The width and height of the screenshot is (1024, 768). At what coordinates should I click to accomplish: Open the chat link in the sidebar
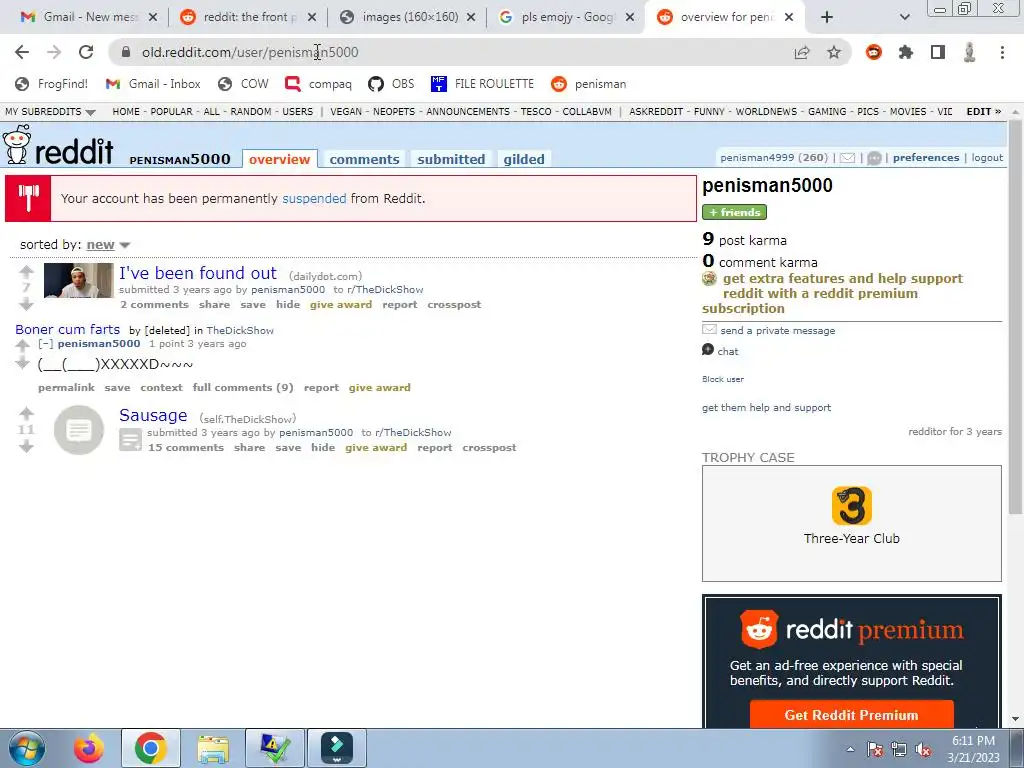[x=728, y=352]
